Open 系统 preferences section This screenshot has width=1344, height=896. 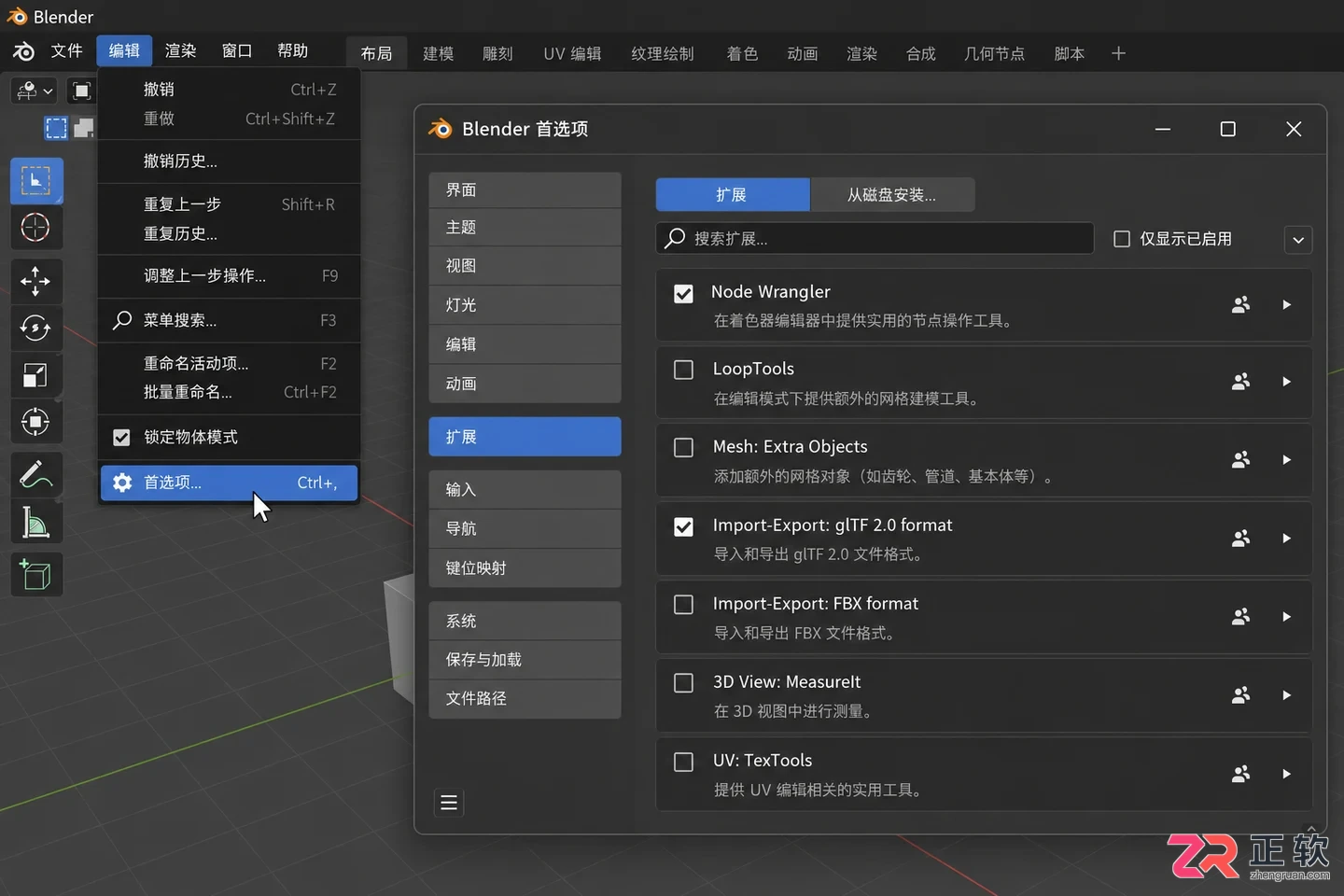(525, 621)
